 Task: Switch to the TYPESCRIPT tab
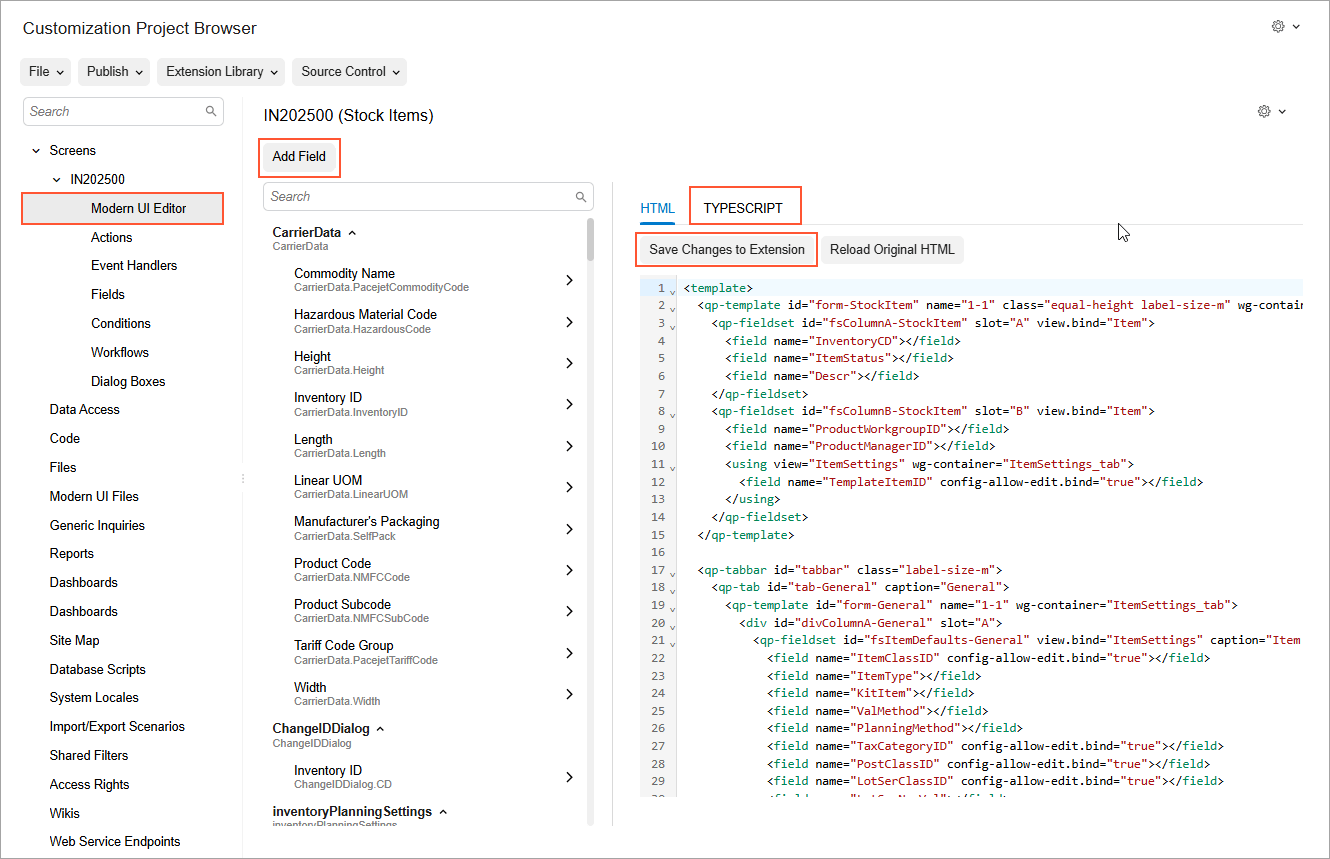pos(744,209)
